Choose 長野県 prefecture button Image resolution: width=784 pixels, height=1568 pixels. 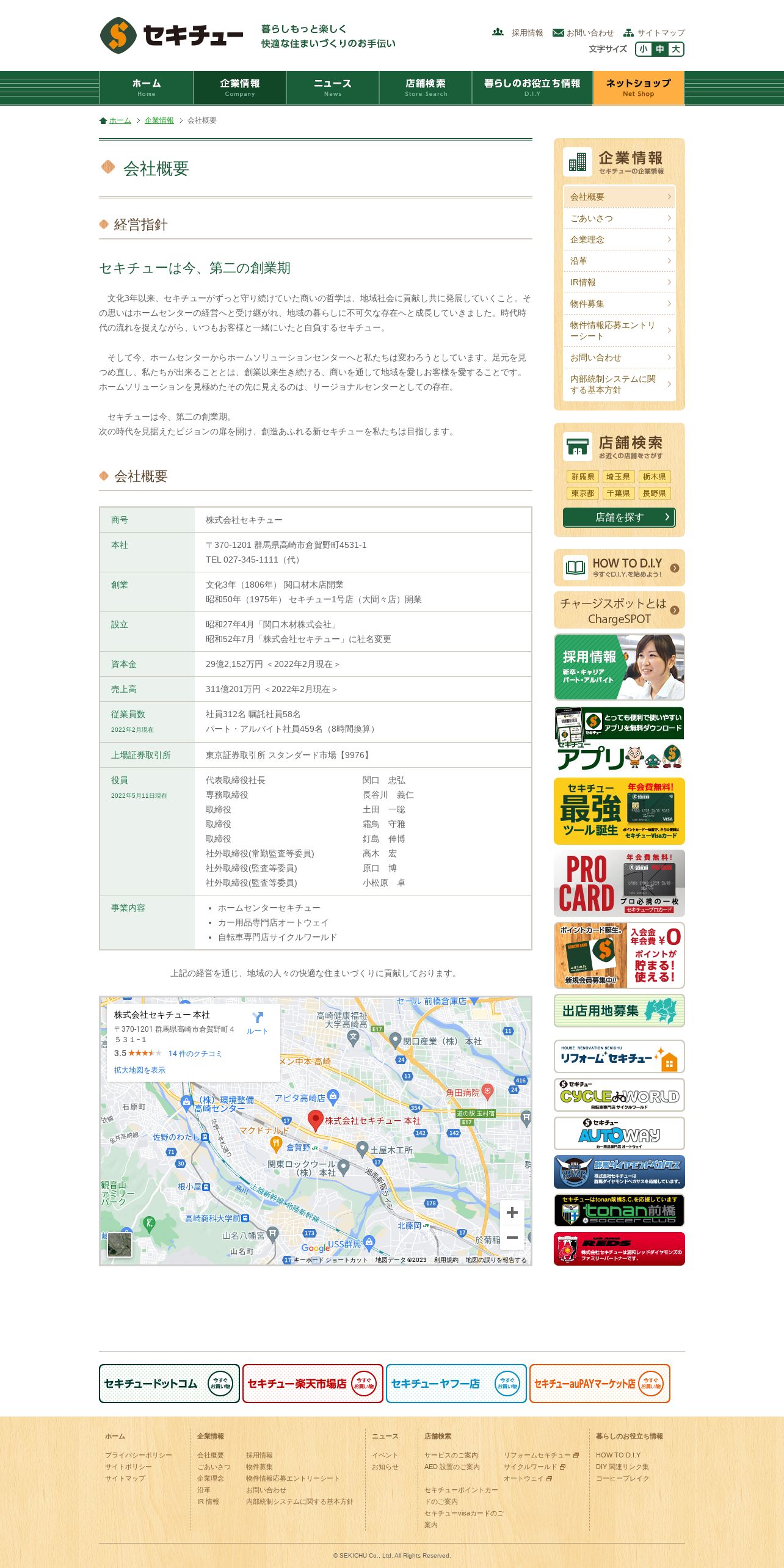coord(654,493)
